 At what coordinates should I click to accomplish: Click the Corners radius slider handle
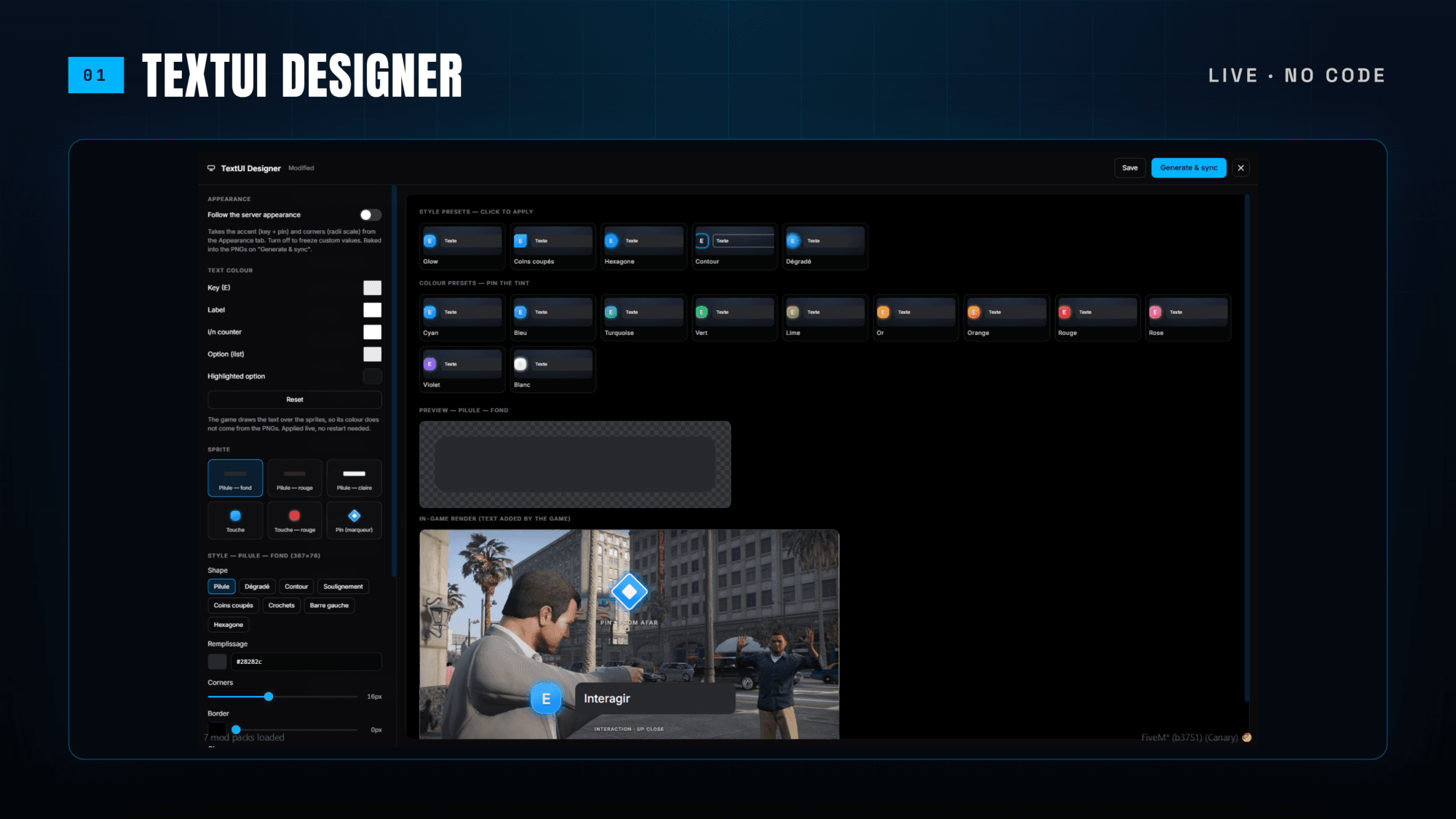click(269, 697)
